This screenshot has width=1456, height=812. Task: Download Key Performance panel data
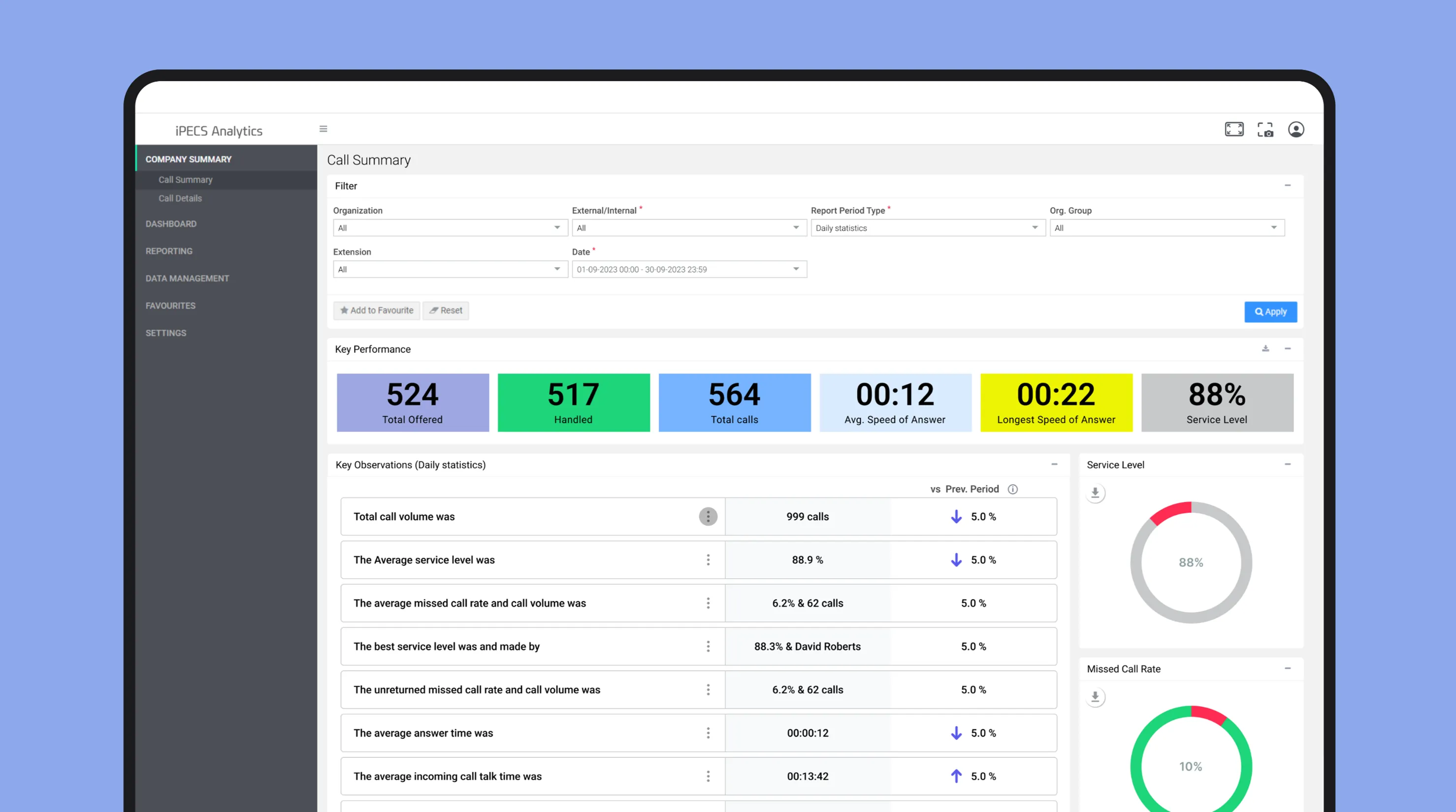(1265, 348)
